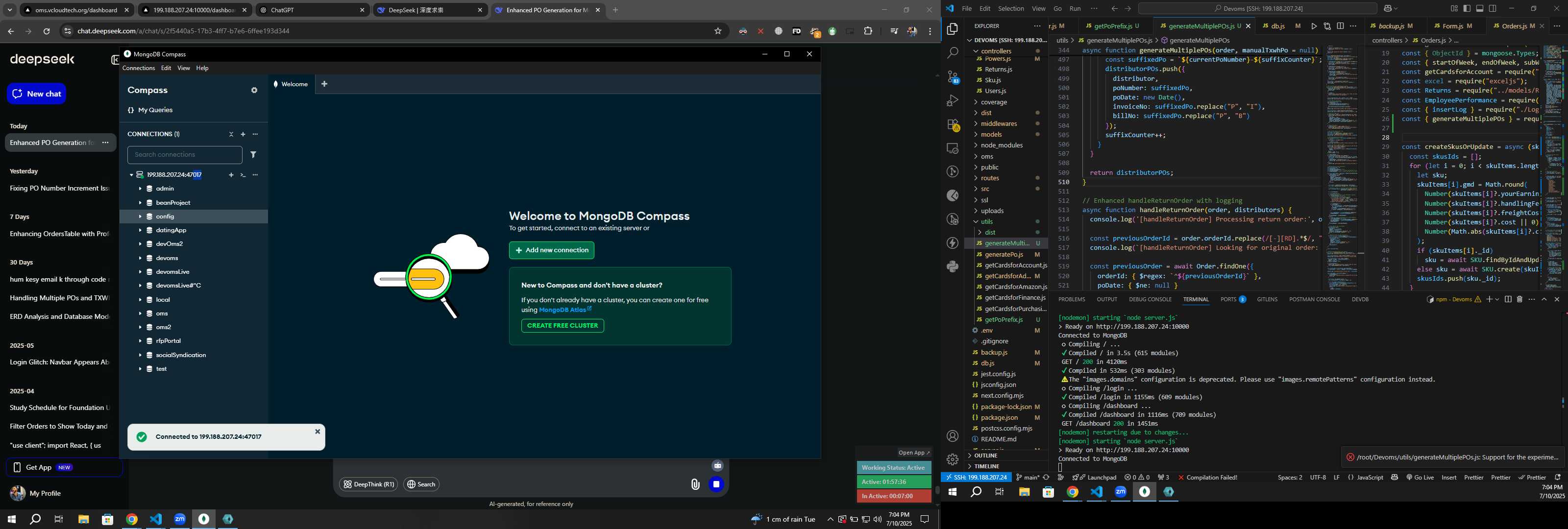Toggle DeepThink (R1) mode

[x=368, y=484]
